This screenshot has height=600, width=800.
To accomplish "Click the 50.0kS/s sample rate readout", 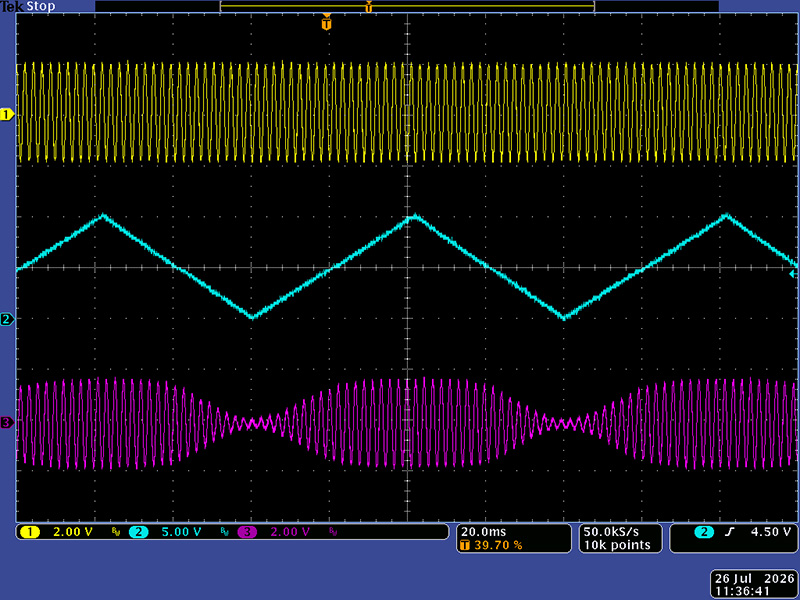I will tap(611, 532).
